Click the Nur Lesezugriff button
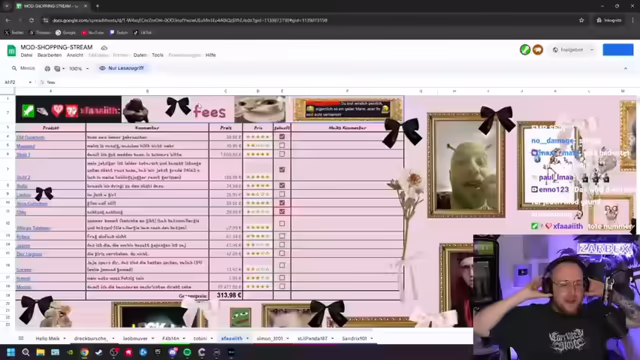 coord(122,68)
